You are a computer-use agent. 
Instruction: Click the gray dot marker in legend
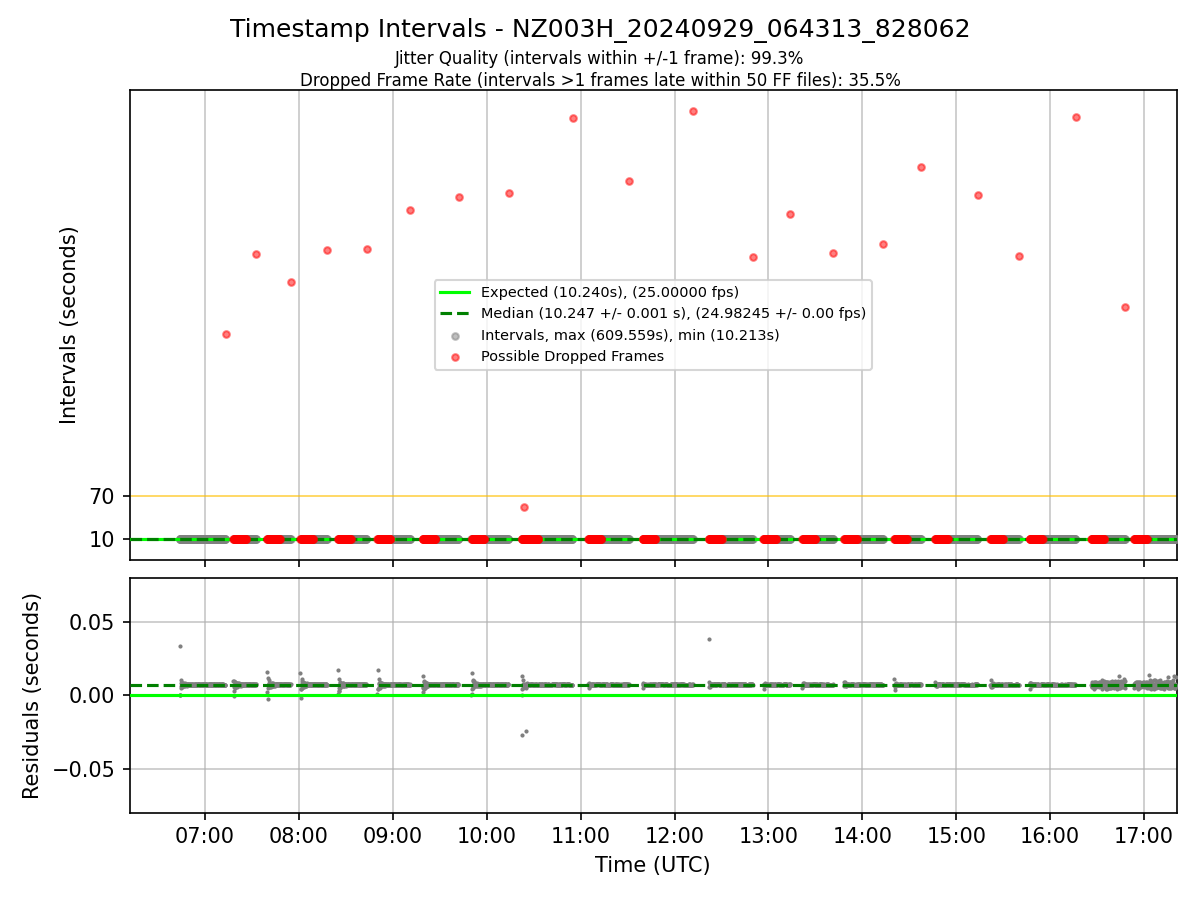(x=455, y=335)
